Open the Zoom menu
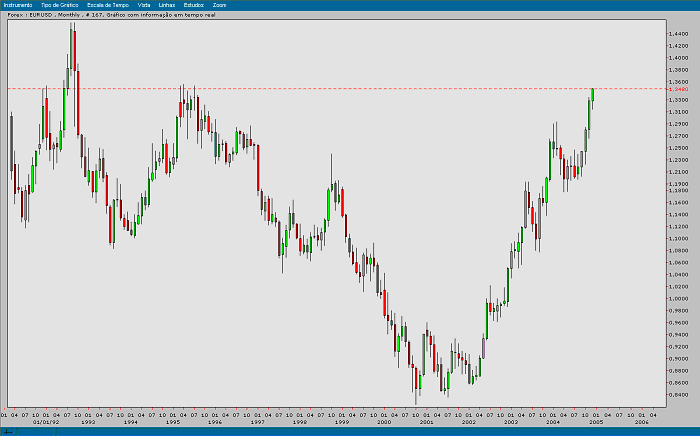The height and width of the screenshot is (436, 700). coord(219,5)
